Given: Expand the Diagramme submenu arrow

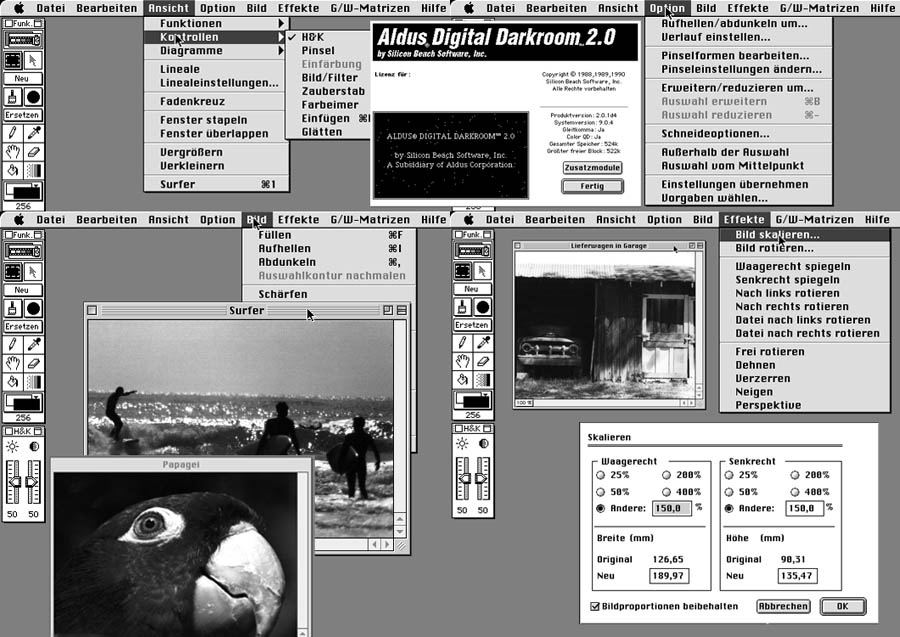Looking at the screenshot, I should [281, 51].
